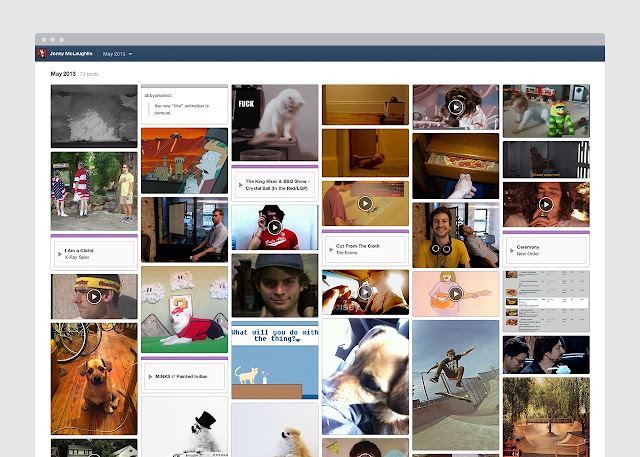The height and width of the screenshot is (457, 640).
Task: Play the long-haired man drinking video
Action: (x=546, y=204)
